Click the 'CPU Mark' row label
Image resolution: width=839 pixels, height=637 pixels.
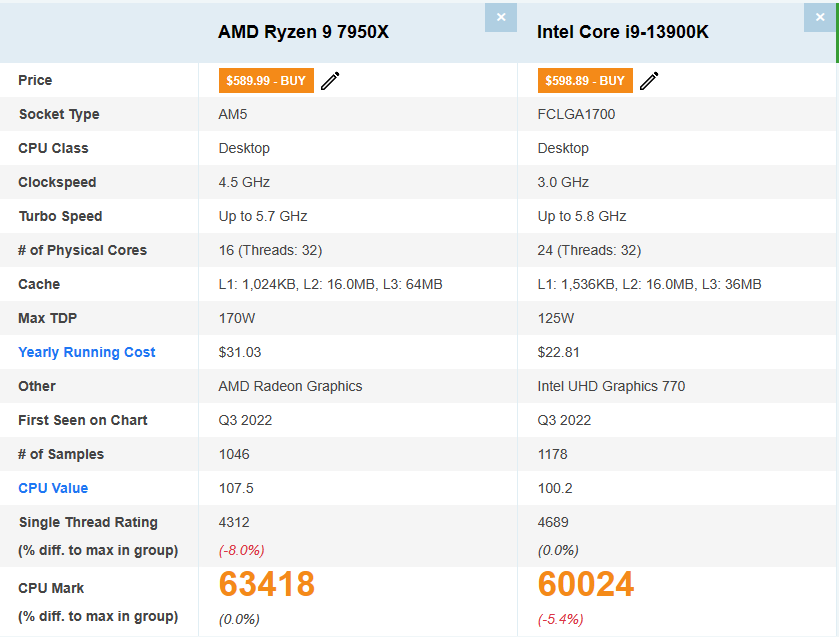(x=51, y=588)
